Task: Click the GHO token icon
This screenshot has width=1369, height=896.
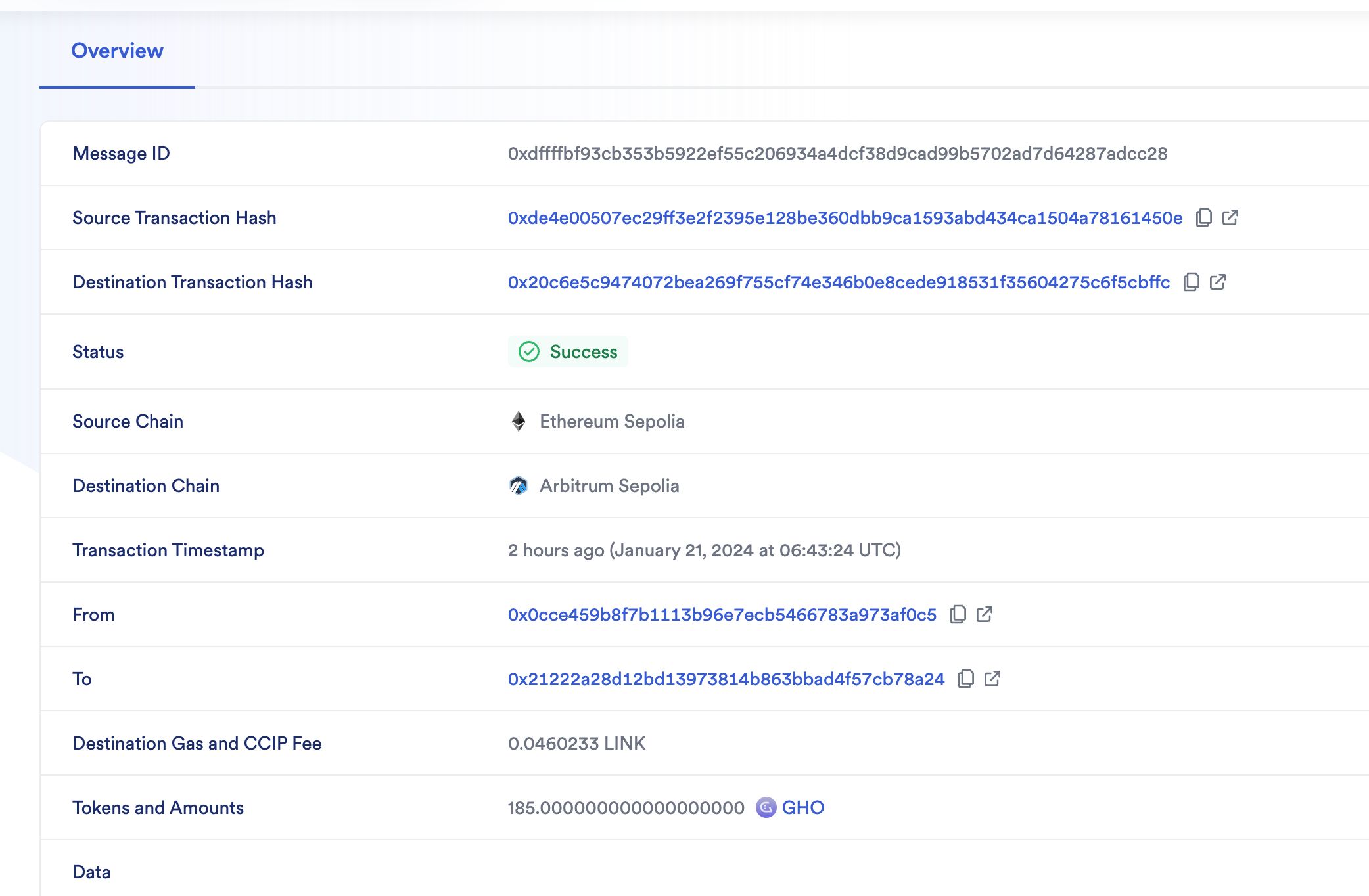Action: click(x=766, y=807)
